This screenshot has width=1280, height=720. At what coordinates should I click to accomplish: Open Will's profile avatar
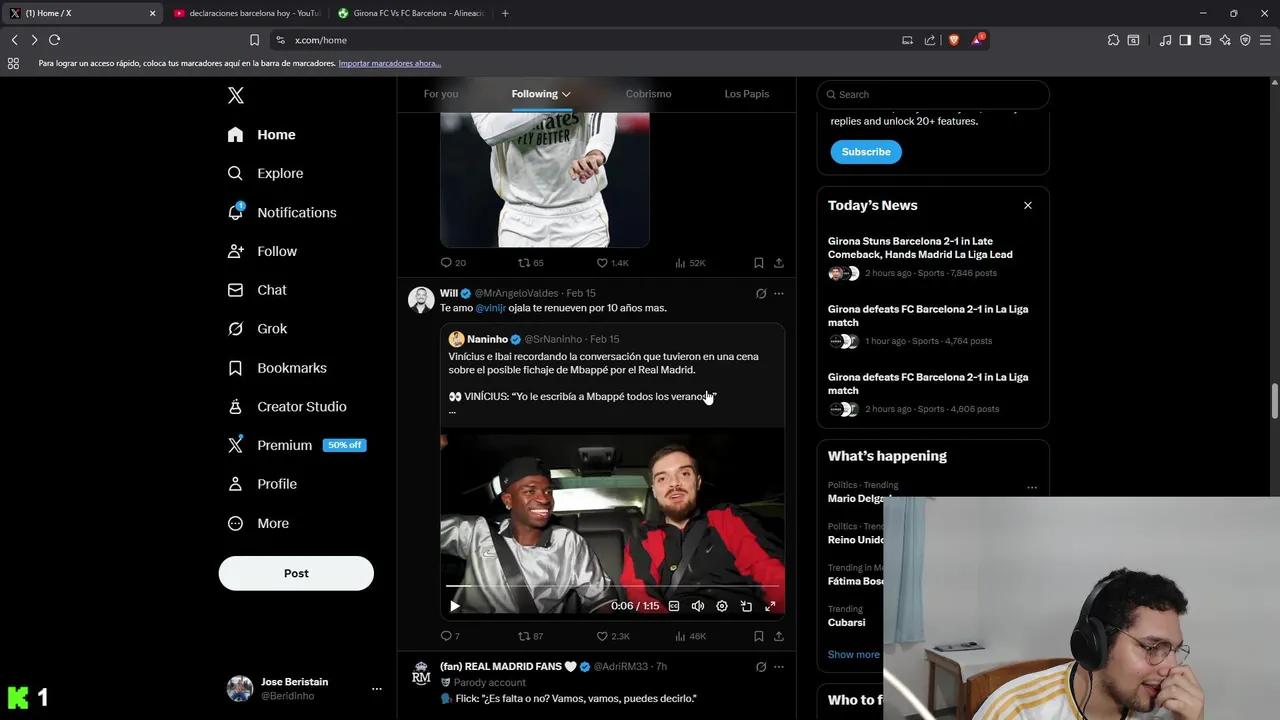pos(421,300)
